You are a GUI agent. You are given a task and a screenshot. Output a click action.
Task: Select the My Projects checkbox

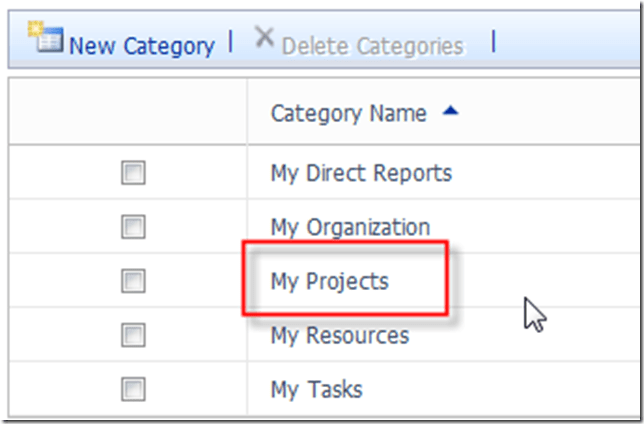pyautogui.click(x=133, y=281)
